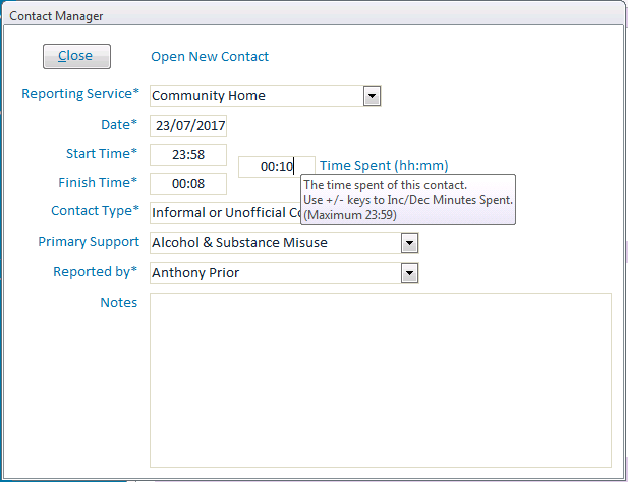Click the Notes label
This screenshot has height=482, width=628.
[118, 302]
